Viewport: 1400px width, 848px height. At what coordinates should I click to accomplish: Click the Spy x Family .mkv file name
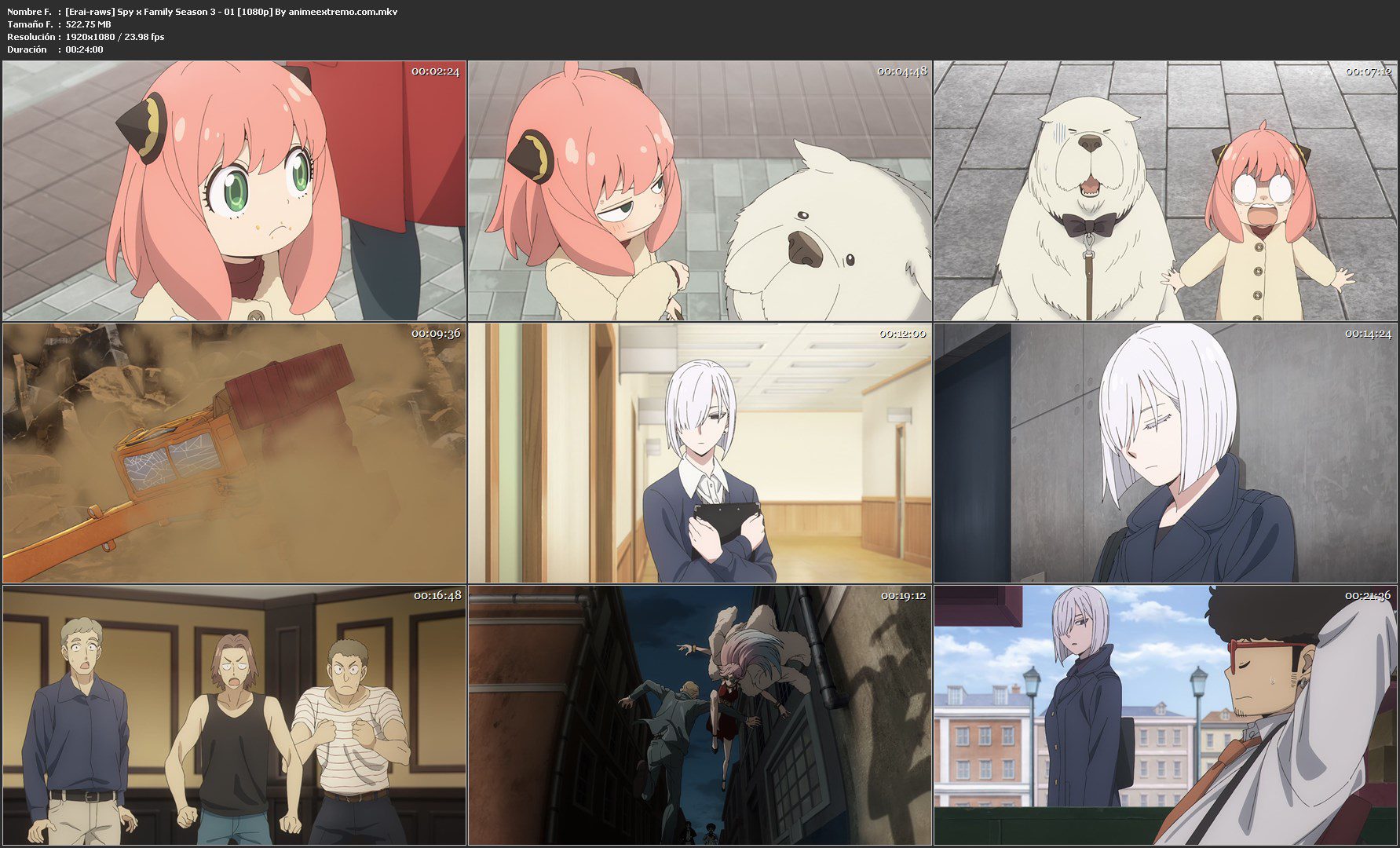coord(232,12)
